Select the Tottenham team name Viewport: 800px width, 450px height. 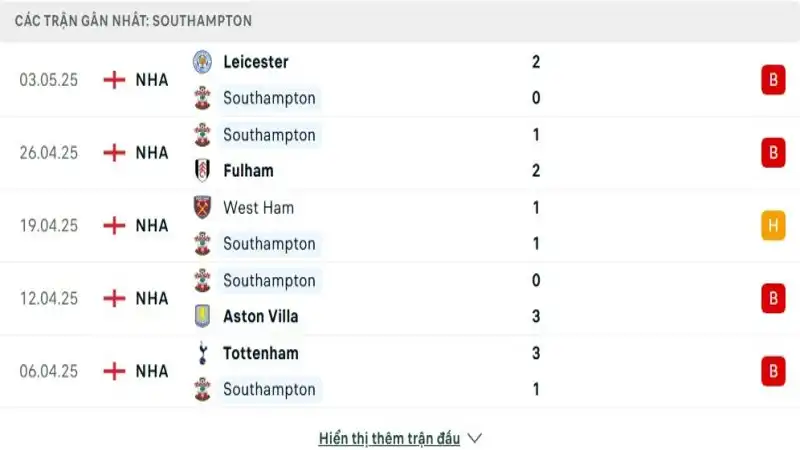click(x=261, y=353)
